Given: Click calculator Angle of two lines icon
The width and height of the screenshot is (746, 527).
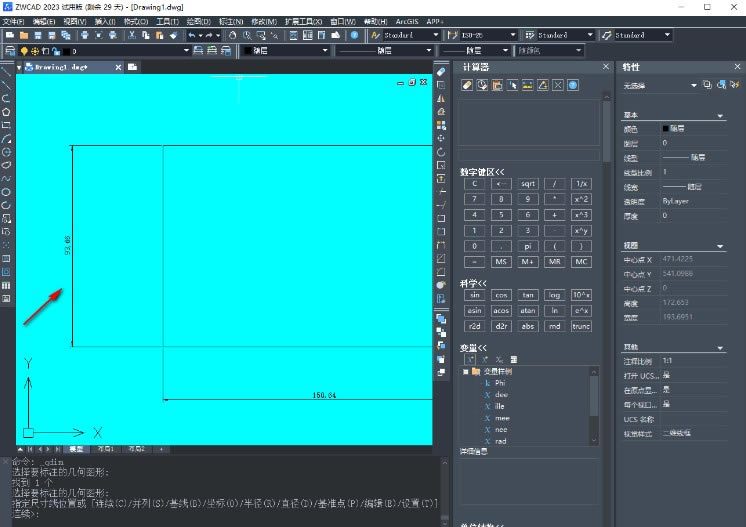Looking at the screenshot, I should (x=543, y=85).
